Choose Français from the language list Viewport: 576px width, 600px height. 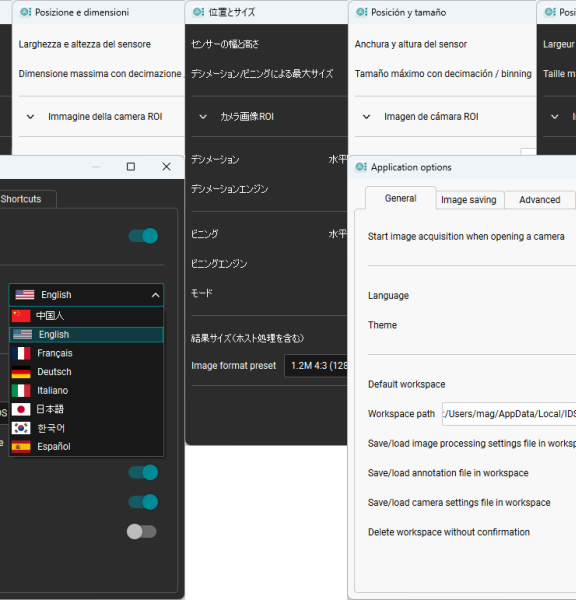[x=86, y=353]
